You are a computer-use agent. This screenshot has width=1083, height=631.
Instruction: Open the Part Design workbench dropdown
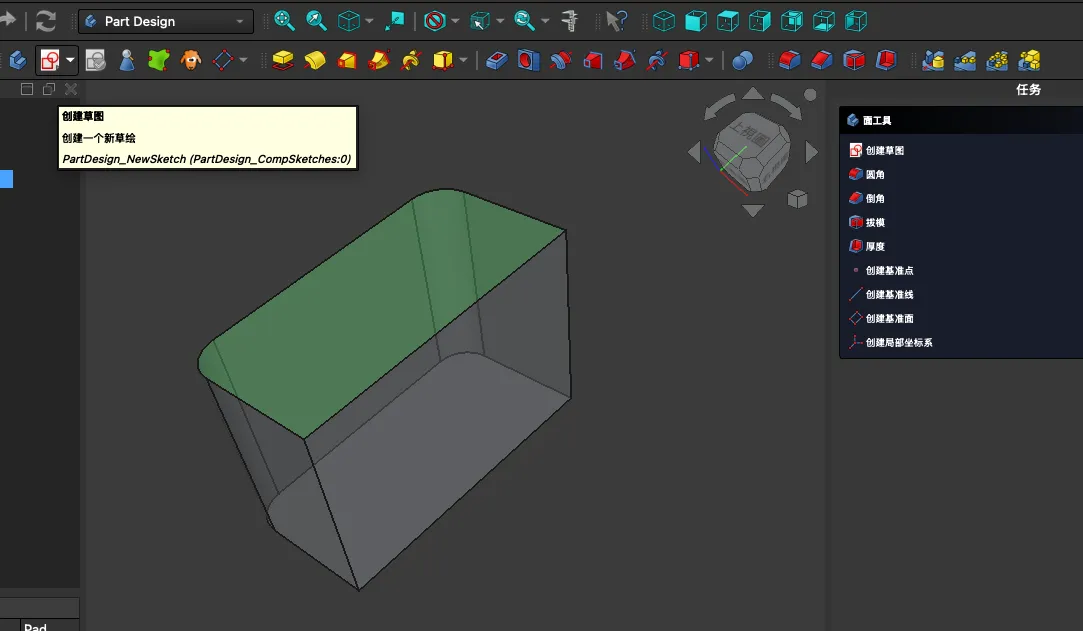coord(166,21)
